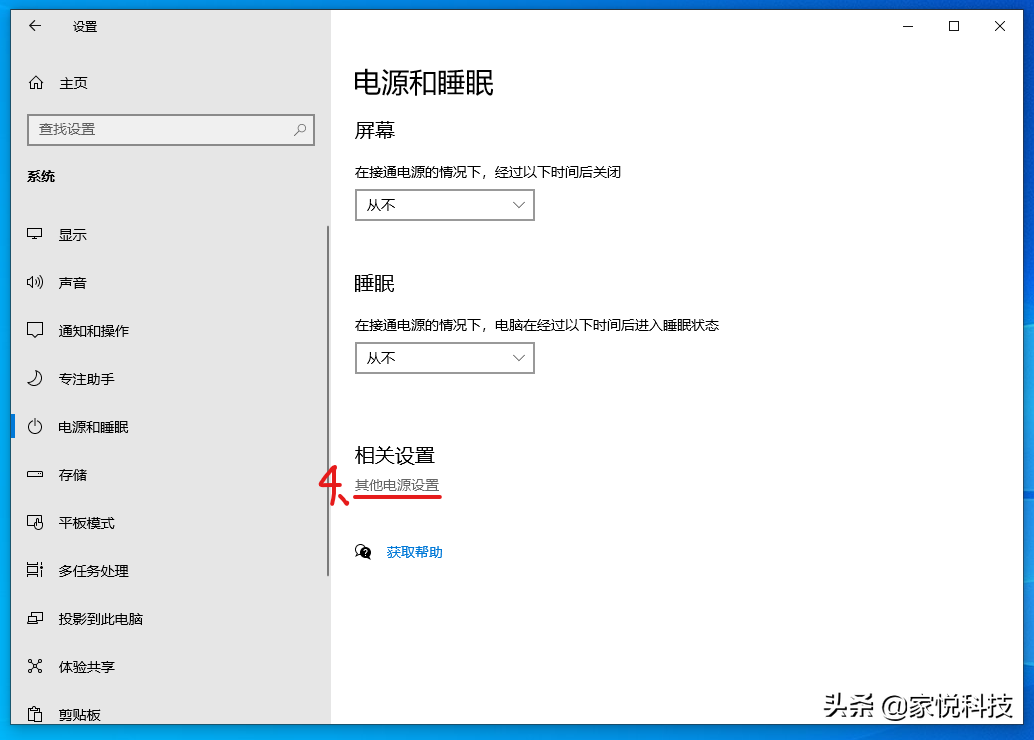The height and width of the screenshot is (740, 1034).
Task: Go to Multitasking (多任务处理) settings
Action: pos(93,571)
